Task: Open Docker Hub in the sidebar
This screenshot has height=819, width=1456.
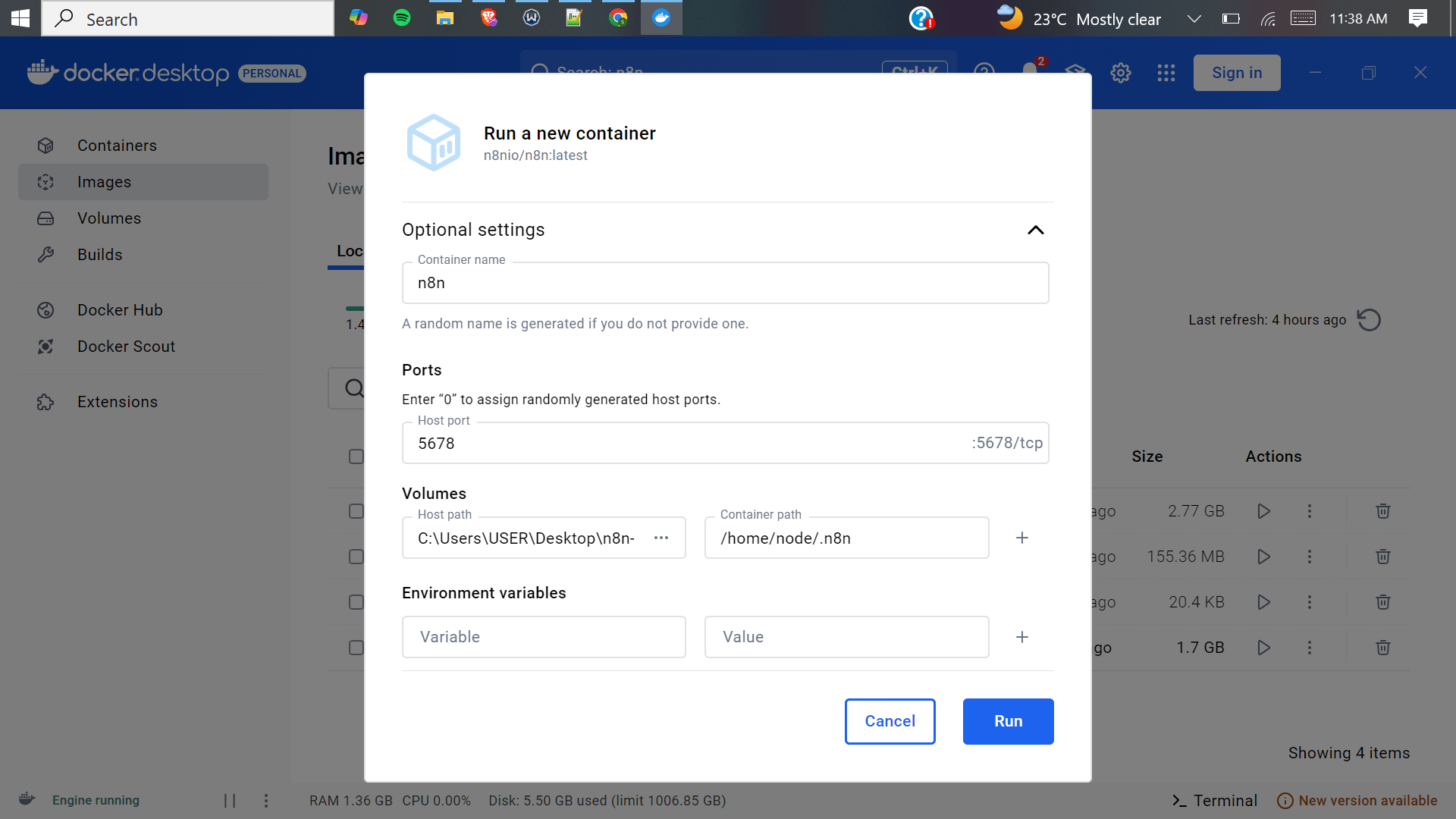Action: 143,310
